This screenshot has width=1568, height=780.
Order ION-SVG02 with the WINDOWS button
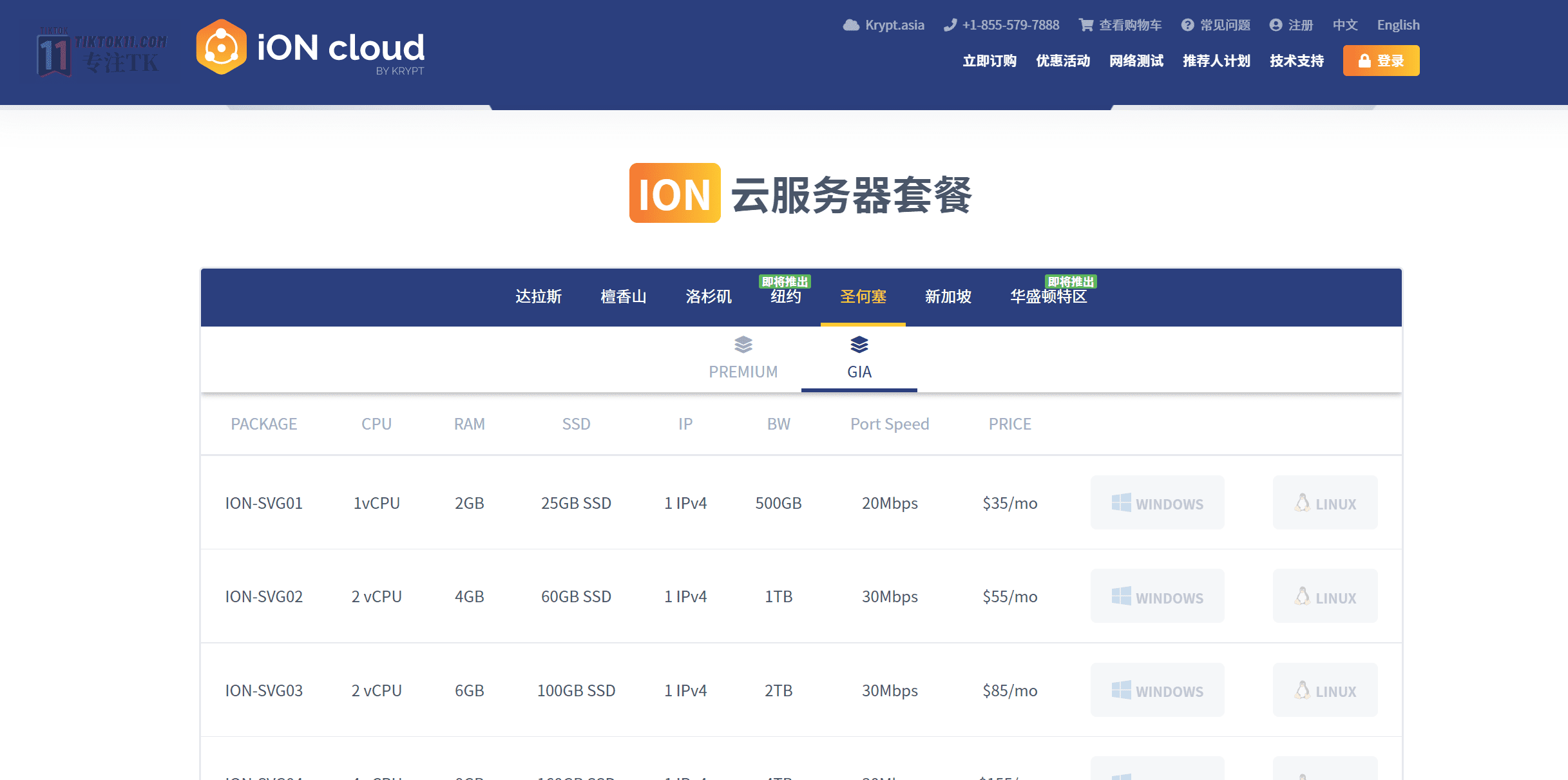[x=1158, y=596]
